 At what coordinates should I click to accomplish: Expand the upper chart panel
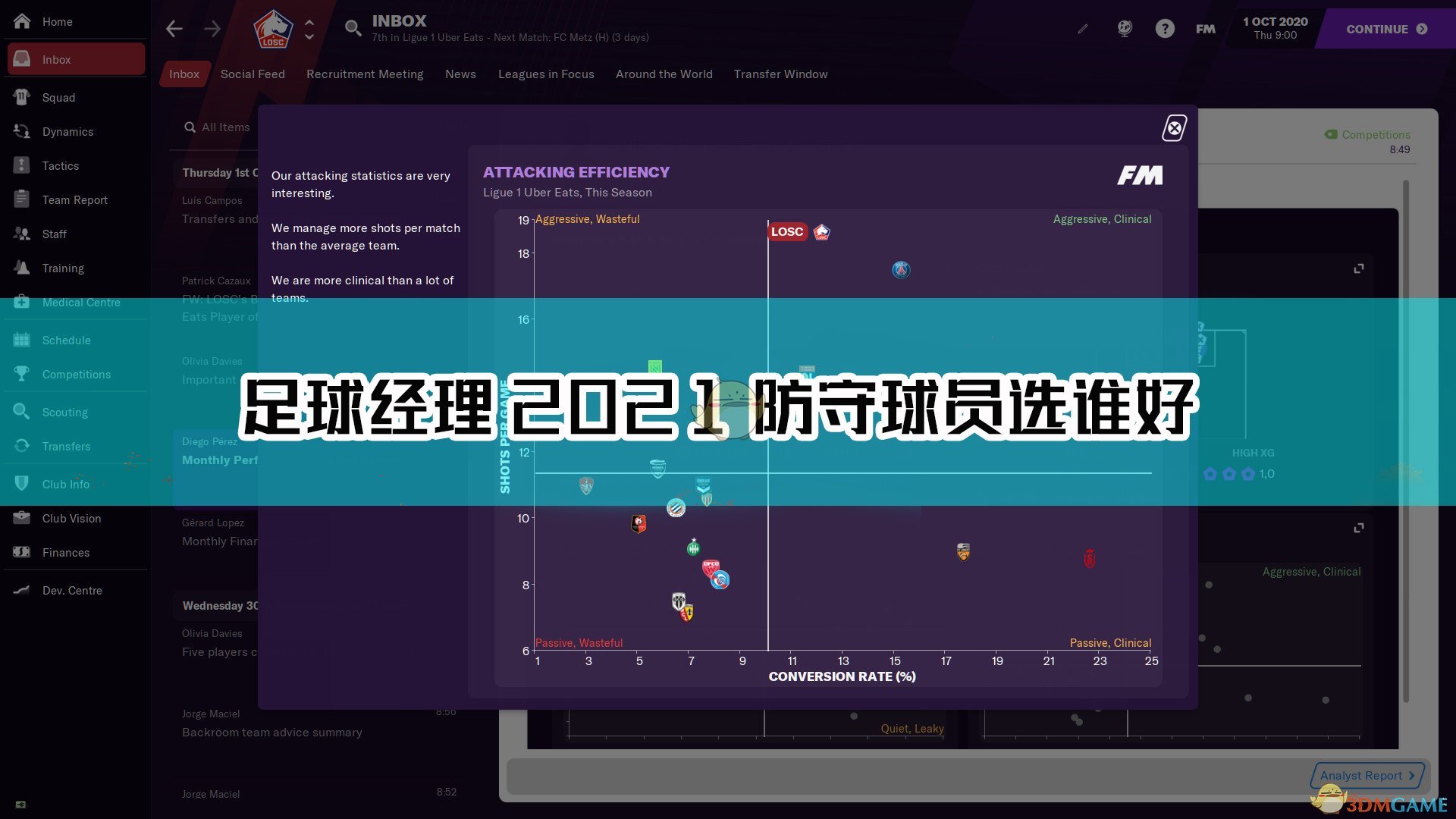[1358, 268]
